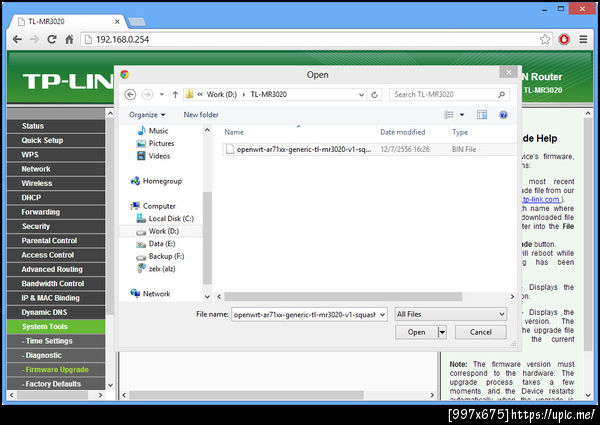Screen dimensions: 600x425
Task: Open the Organize menu
Action: [x=147, y=115]
